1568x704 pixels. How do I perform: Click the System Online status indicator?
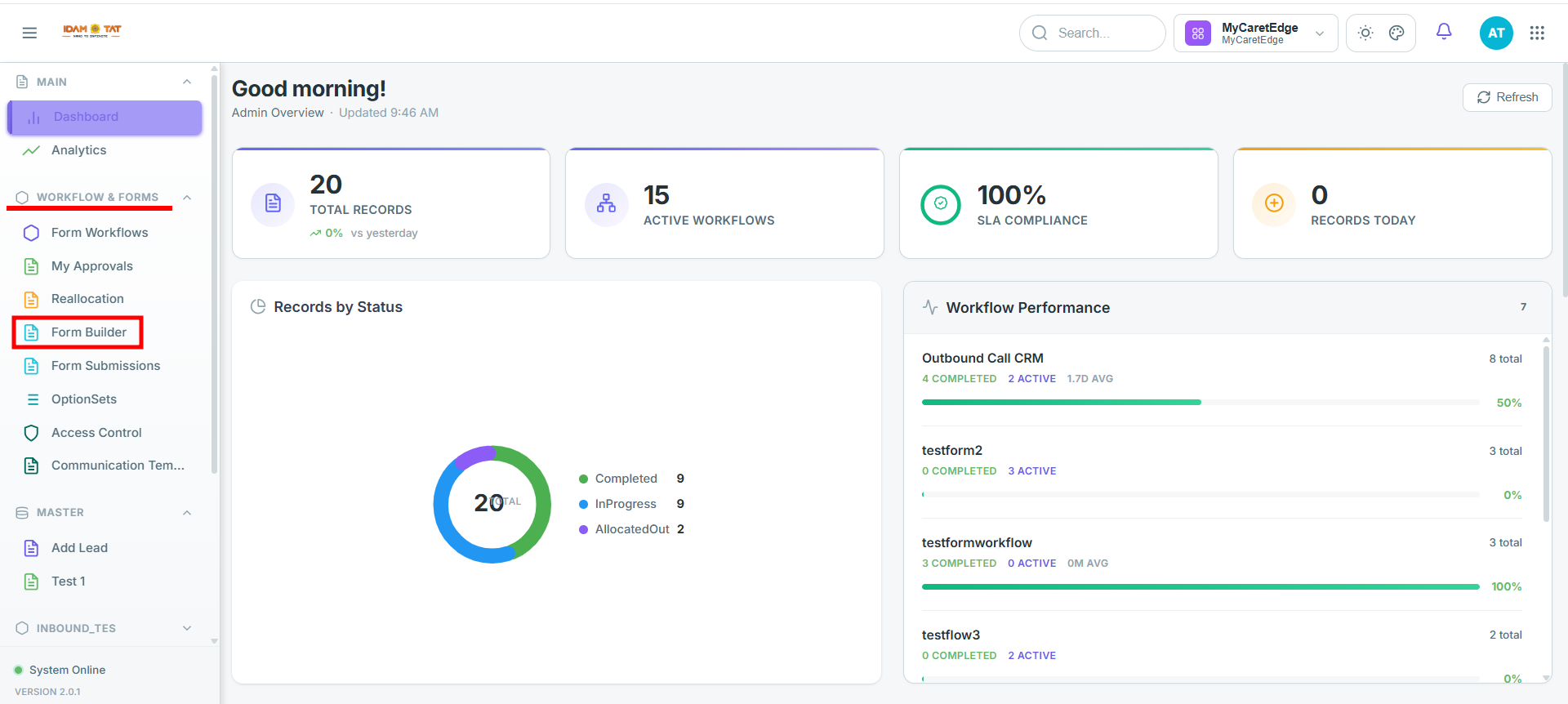click(x=60, y=670)
